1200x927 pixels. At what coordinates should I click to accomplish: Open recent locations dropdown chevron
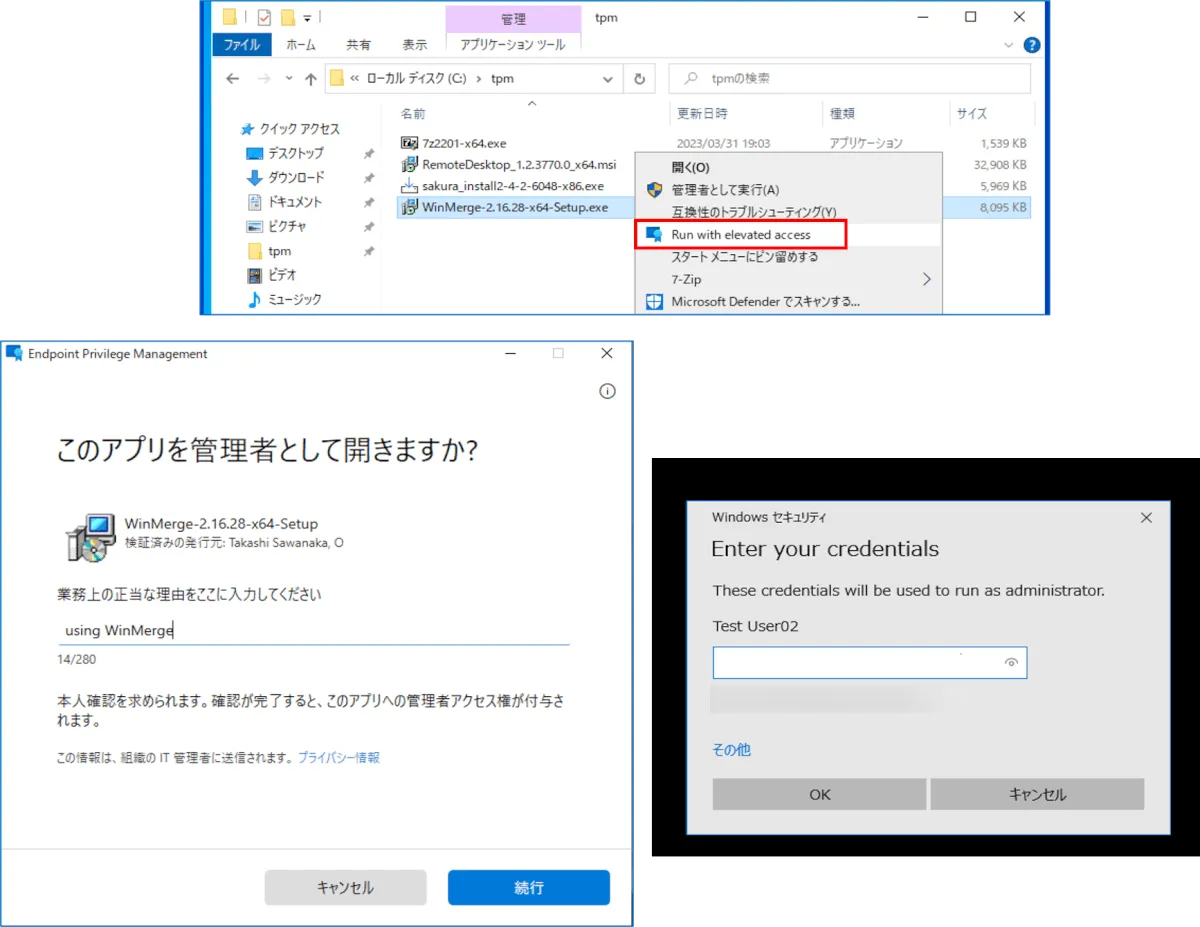click(289, 79)
